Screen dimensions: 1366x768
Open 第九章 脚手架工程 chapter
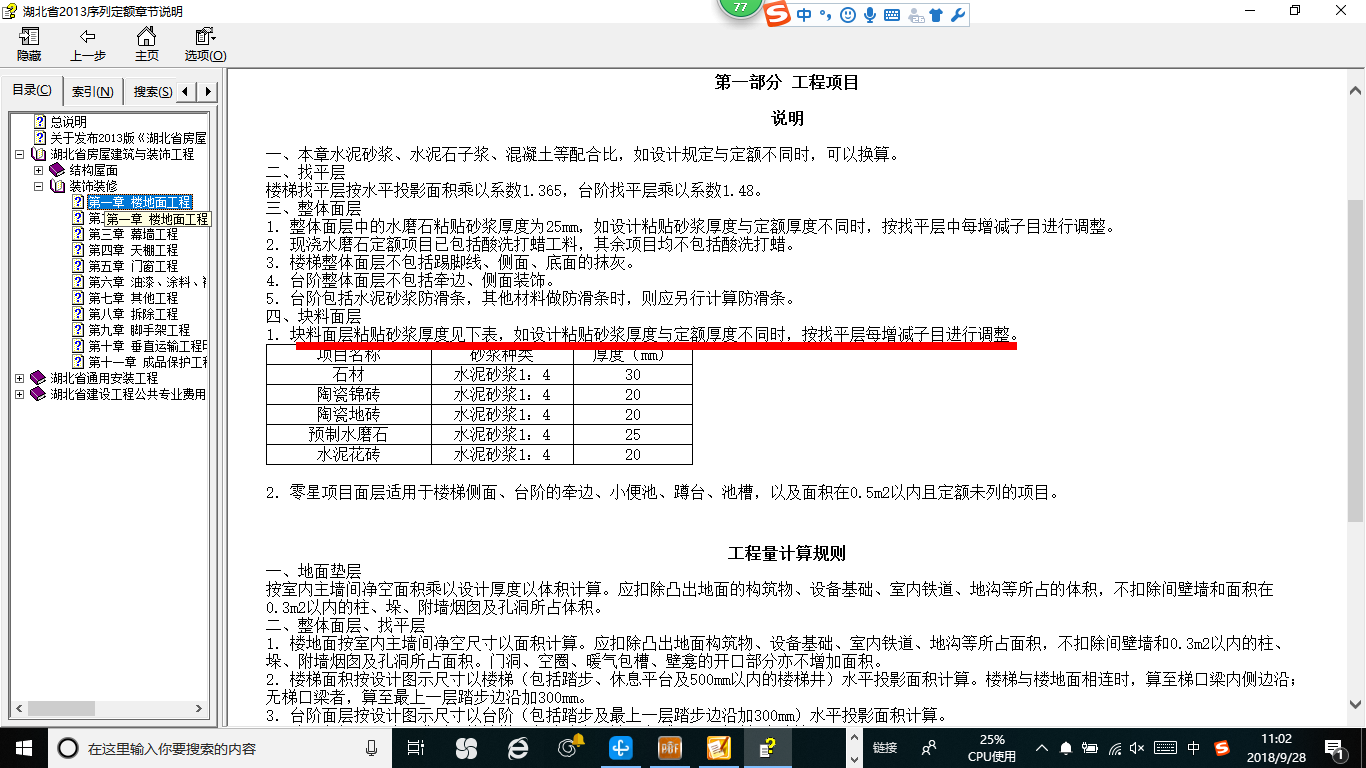[139, 330]
